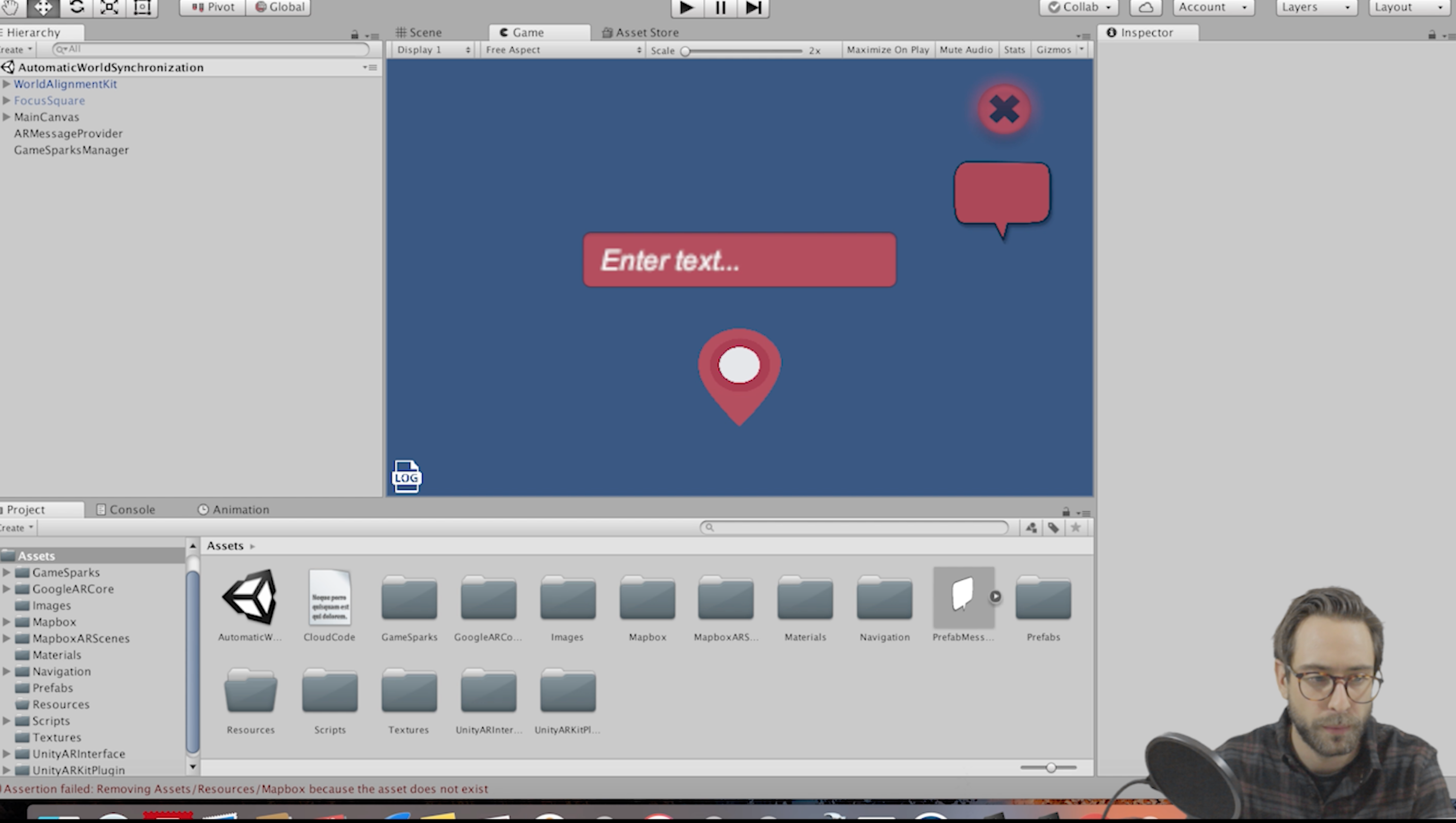Click the Gizmos toggle button
The width and height of the screenshot is (1456, 823).
point(1053,49)
